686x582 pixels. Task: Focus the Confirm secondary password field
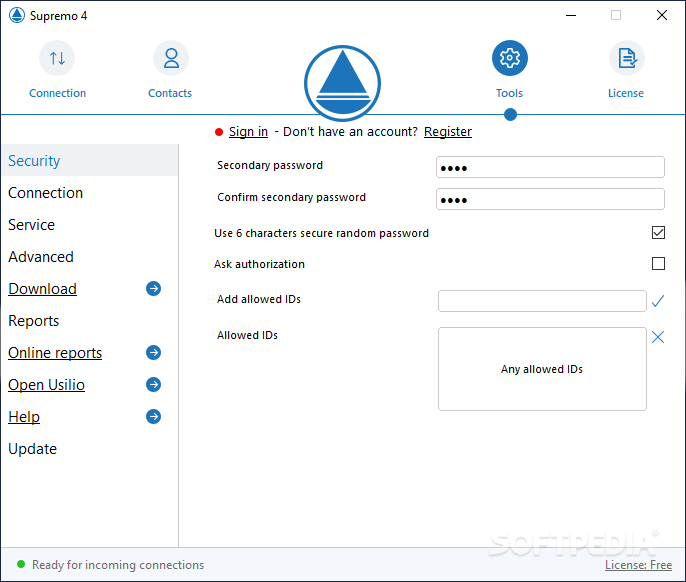pyautogui.click(x=550, y=199)
